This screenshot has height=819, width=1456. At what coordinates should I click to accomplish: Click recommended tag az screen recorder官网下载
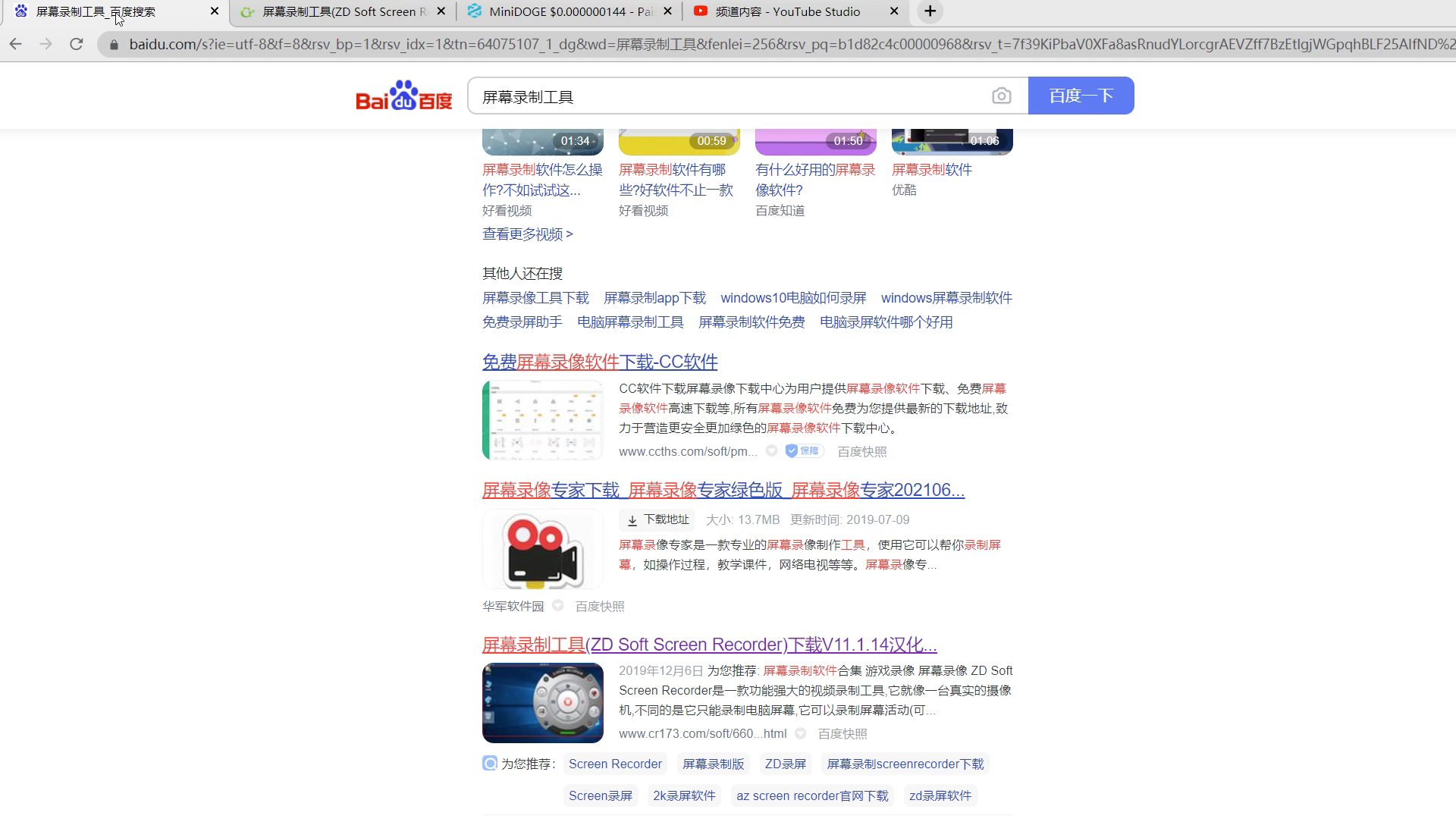812,795
